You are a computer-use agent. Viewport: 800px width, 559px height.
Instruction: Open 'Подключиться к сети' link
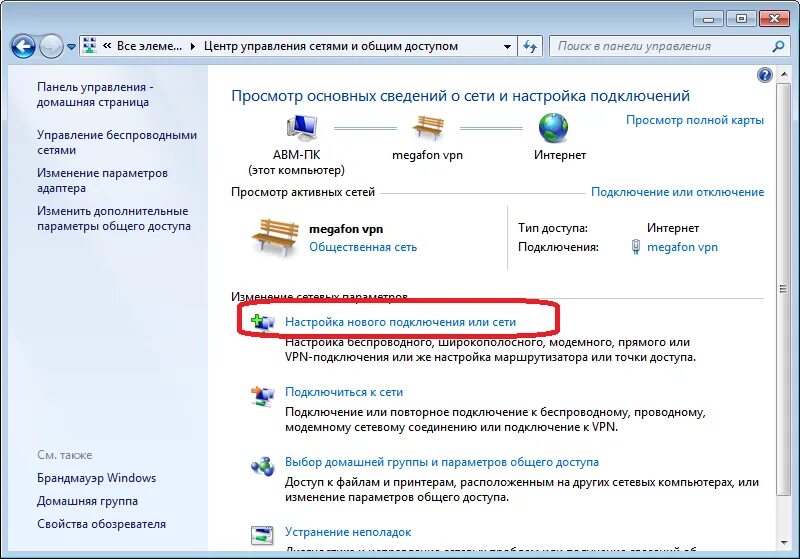pyautogui.click(x=344, y=392)
